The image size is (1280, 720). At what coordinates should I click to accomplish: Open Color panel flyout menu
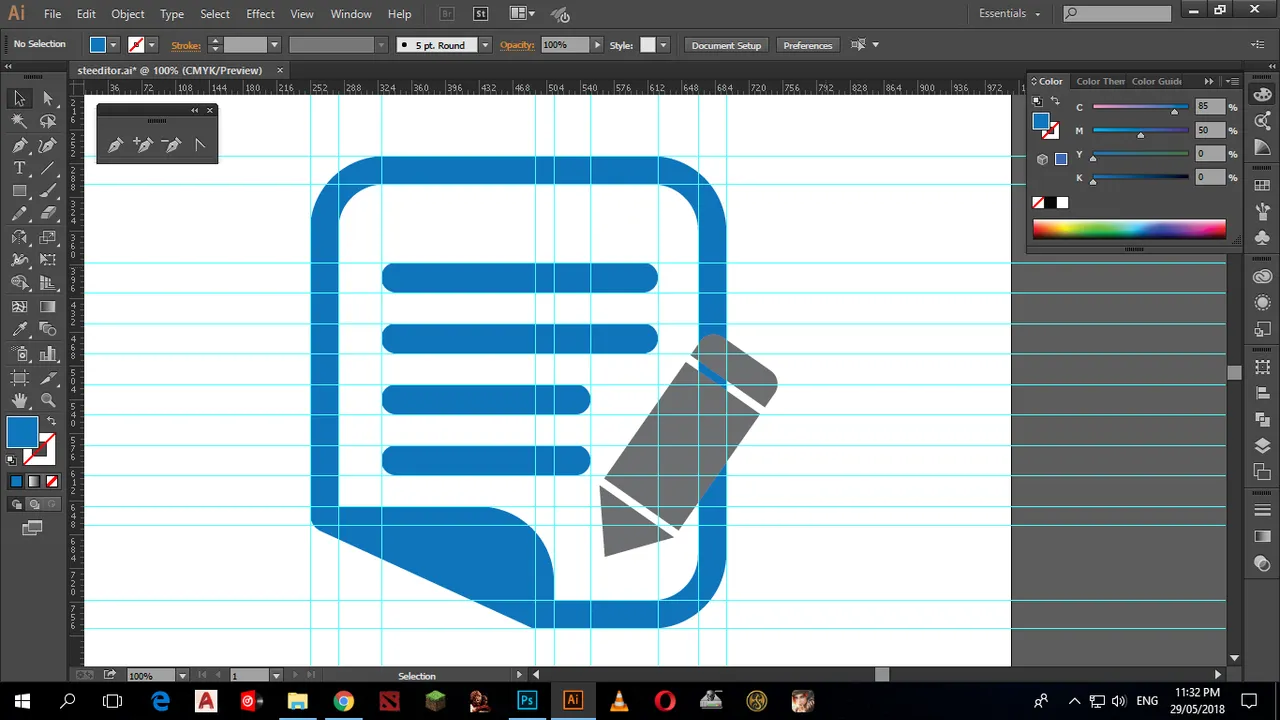coord(1232,82)
